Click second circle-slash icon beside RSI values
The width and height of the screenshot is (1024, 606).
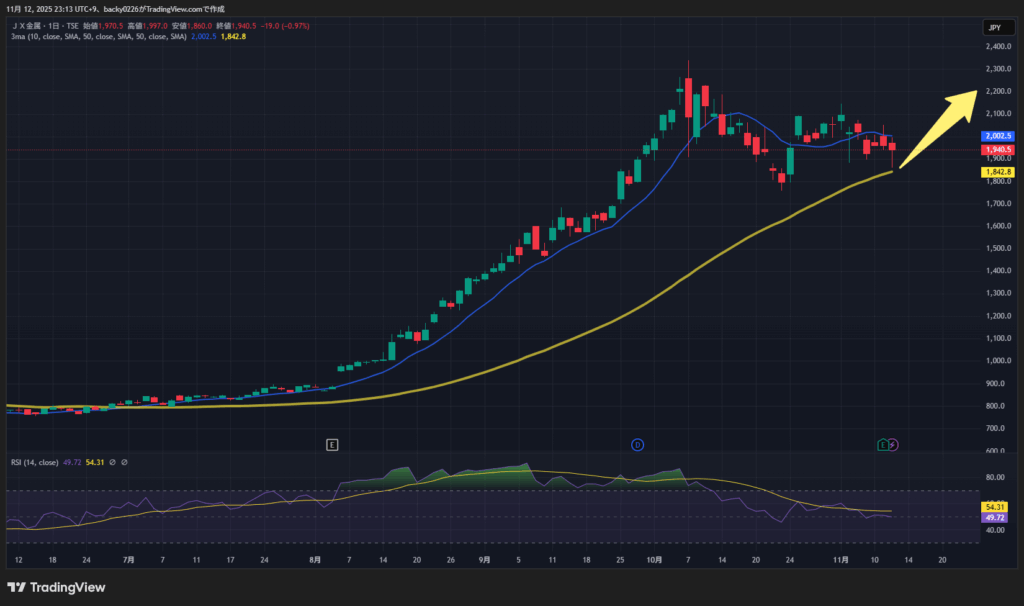point(126,462)
